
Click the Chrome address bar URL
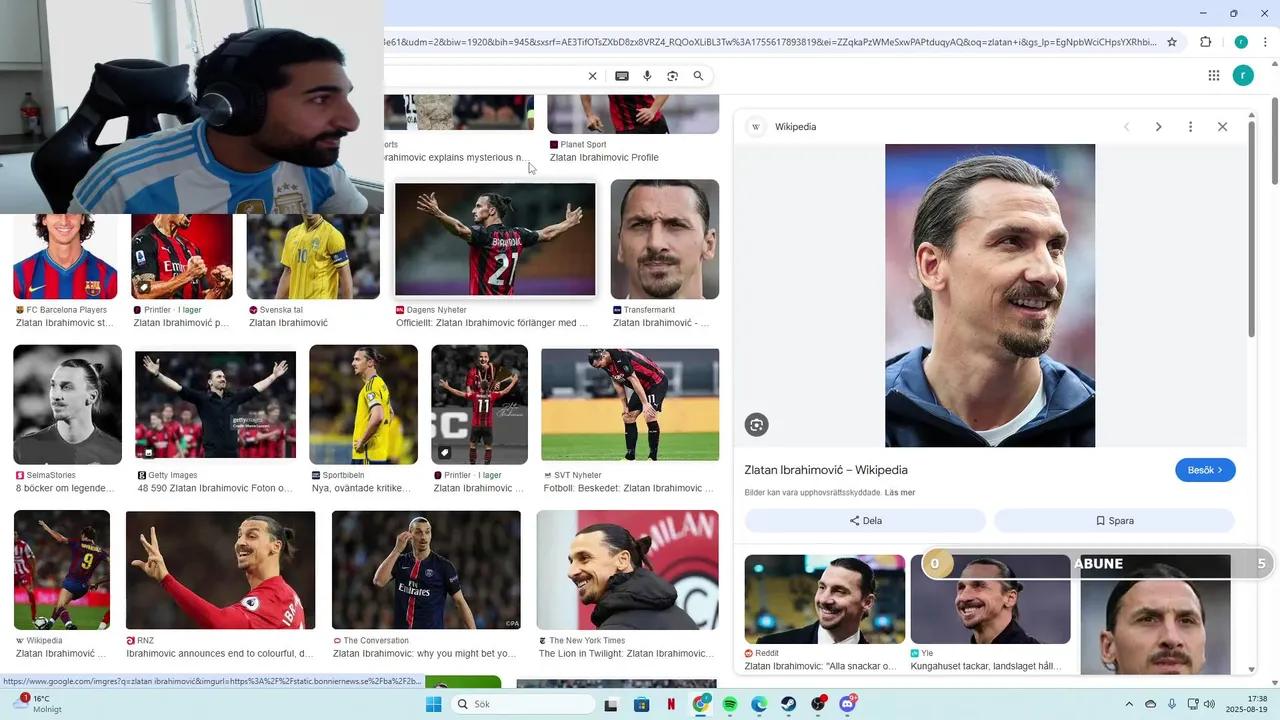(x=770, y=42)
